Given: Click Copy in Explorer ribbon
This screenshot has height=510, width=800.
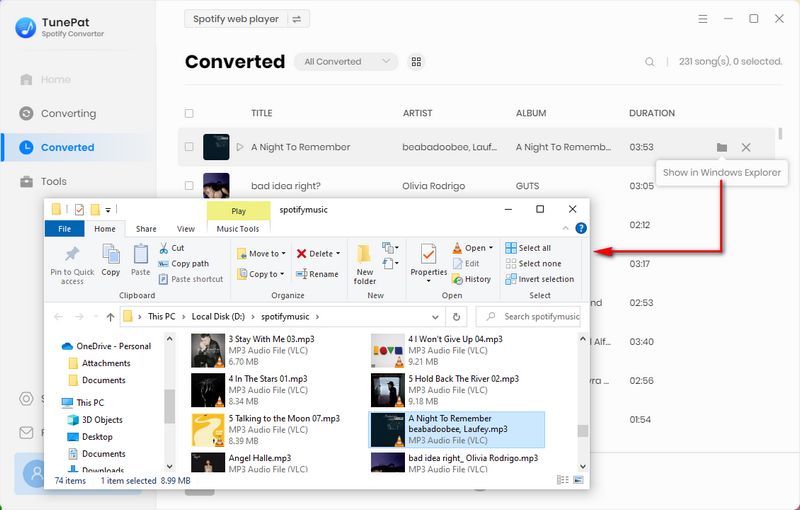Looking at the screenshot, I should [x=111, y=261].
